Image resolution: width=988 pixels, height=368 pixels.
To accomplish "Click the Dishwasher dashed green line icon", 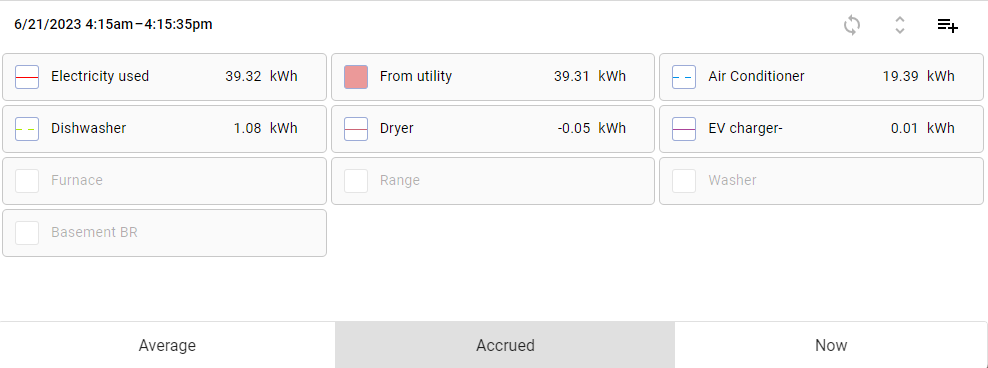I will [x=27, y=129].
